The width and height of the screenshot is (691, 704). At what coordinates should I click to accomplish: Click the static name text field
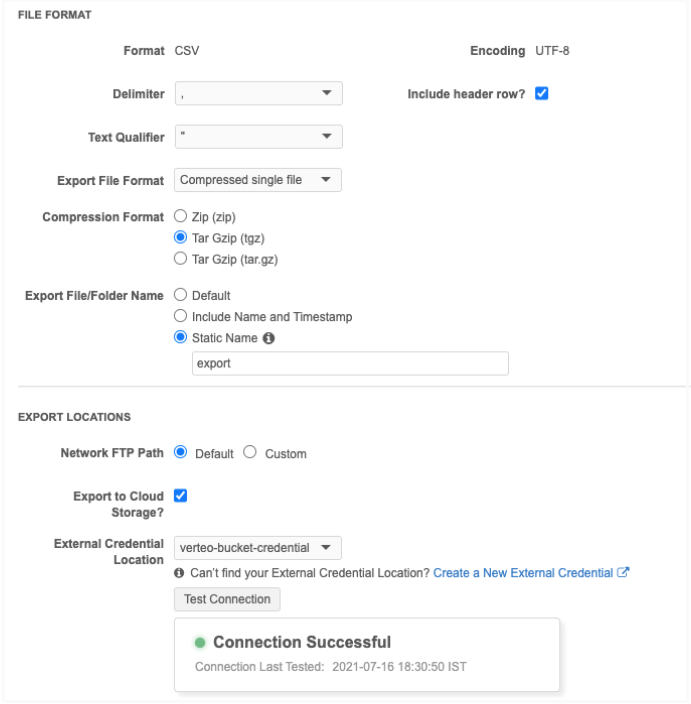coord(350,364)
